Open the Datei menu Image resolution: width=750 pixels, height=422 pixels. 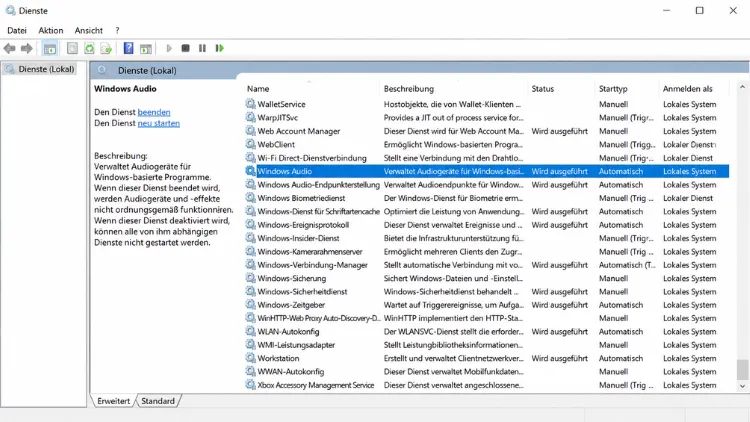[17, 30]
